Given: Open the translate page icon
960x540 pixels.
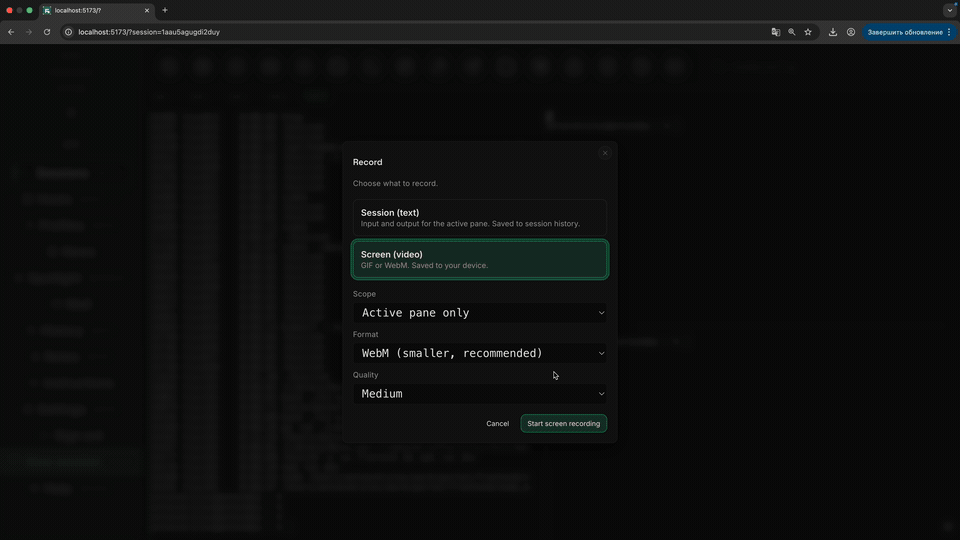Looking at the screenshot, I should click(776, 32).
